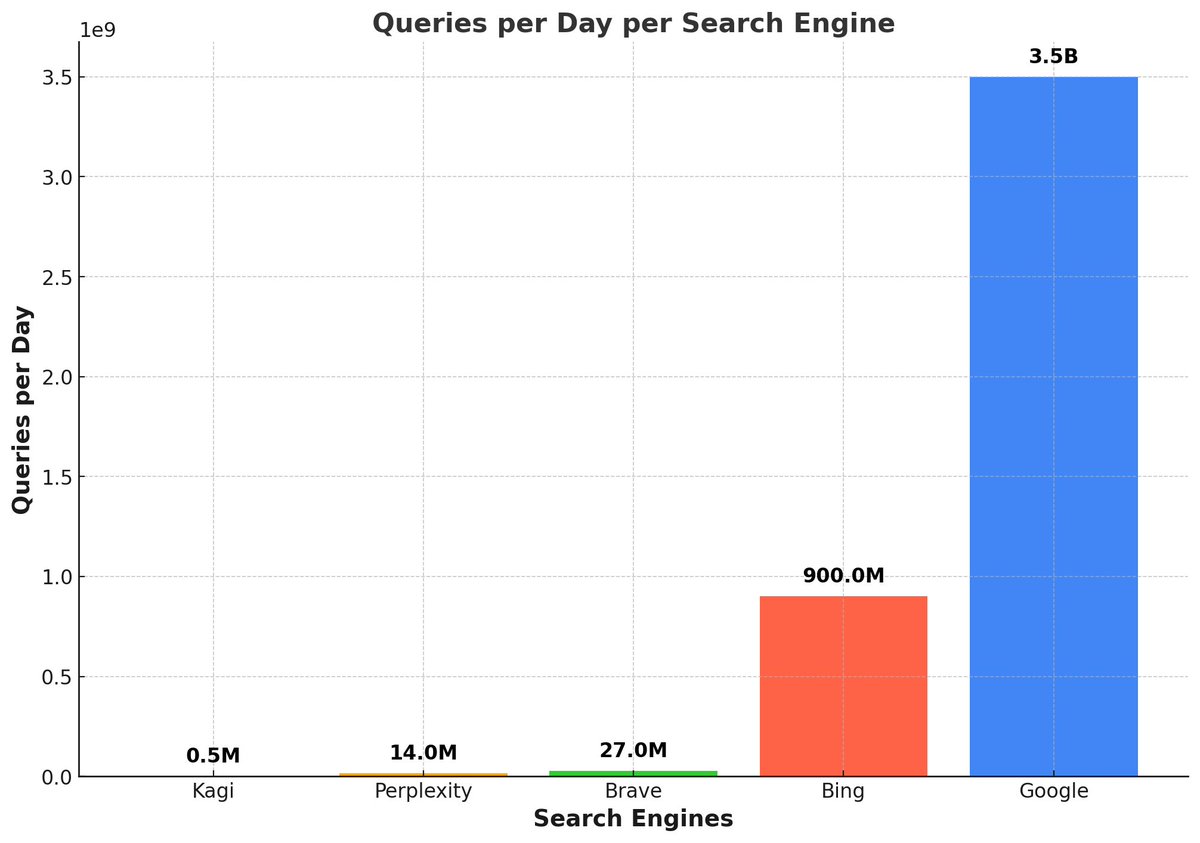Select the Bing tick label
This screenshot has height=843, width=1200.
[843, 791]
